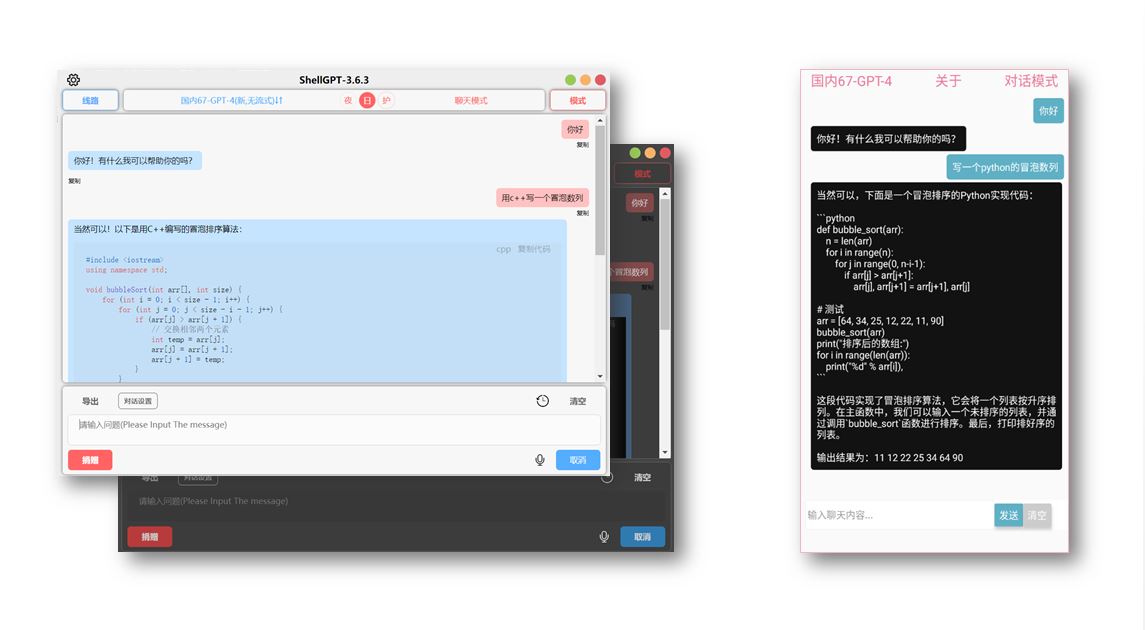This screenshot has width=1145, height=630.
Task: Click scrollbar up arrow in light chat area
Action: tap(600, 120)
